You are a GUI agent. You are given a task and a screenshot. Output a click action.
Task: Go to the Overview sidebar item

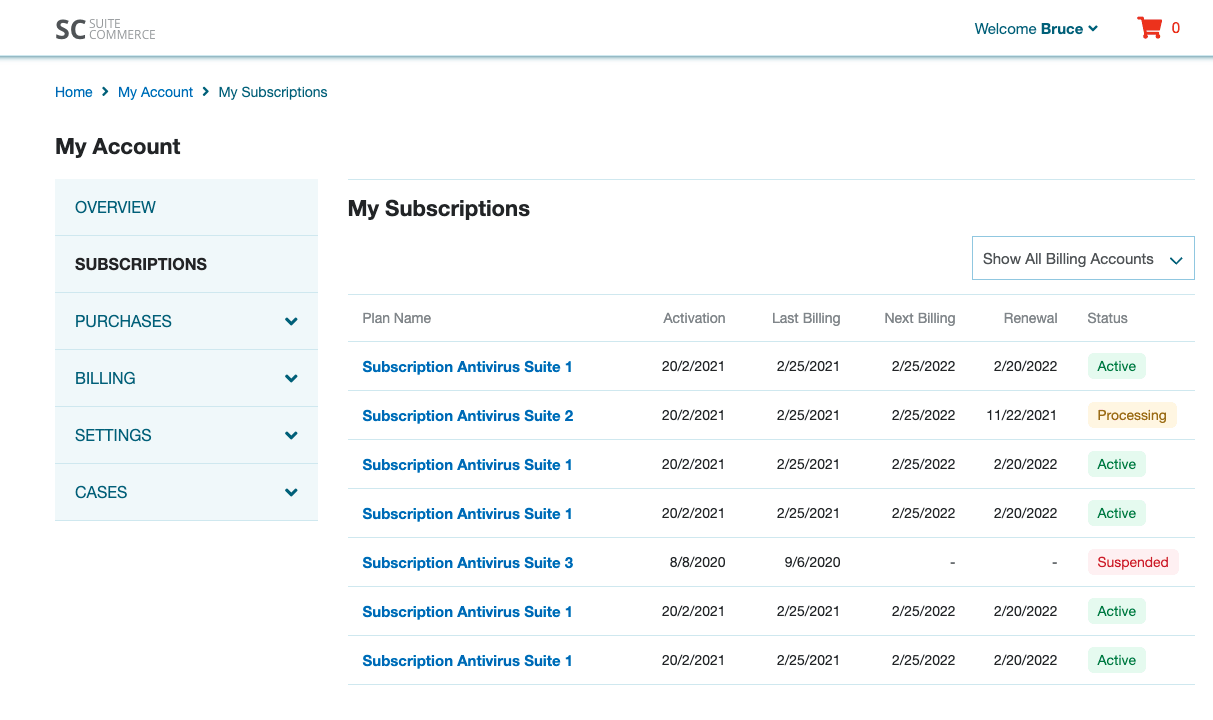tap(186, 207)
